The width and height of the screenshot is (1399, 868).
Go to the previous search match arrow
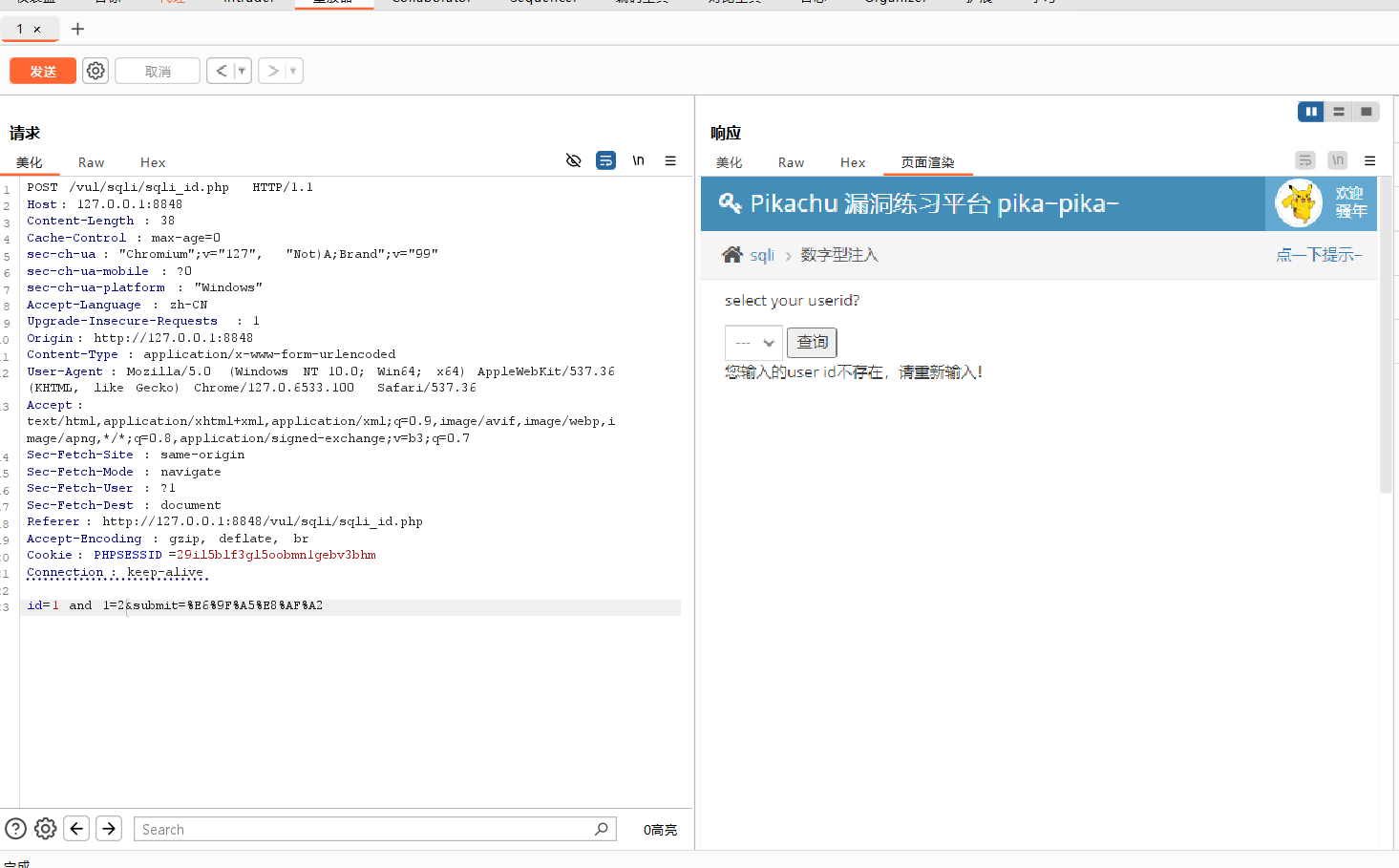pyautogui.click(x=77, y=829)
